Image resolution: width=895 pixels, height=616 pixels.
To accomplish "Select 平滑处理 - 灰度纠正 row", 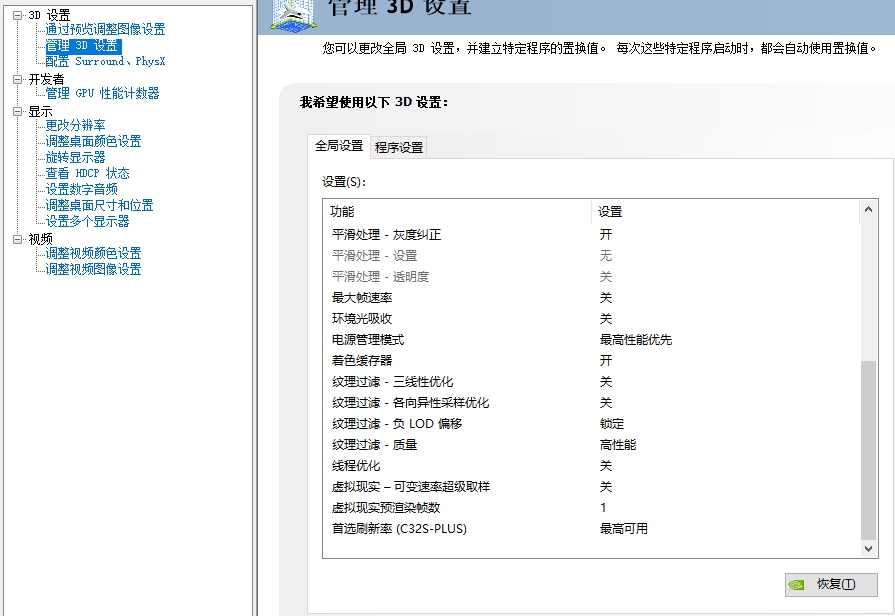I will [591, 235].
